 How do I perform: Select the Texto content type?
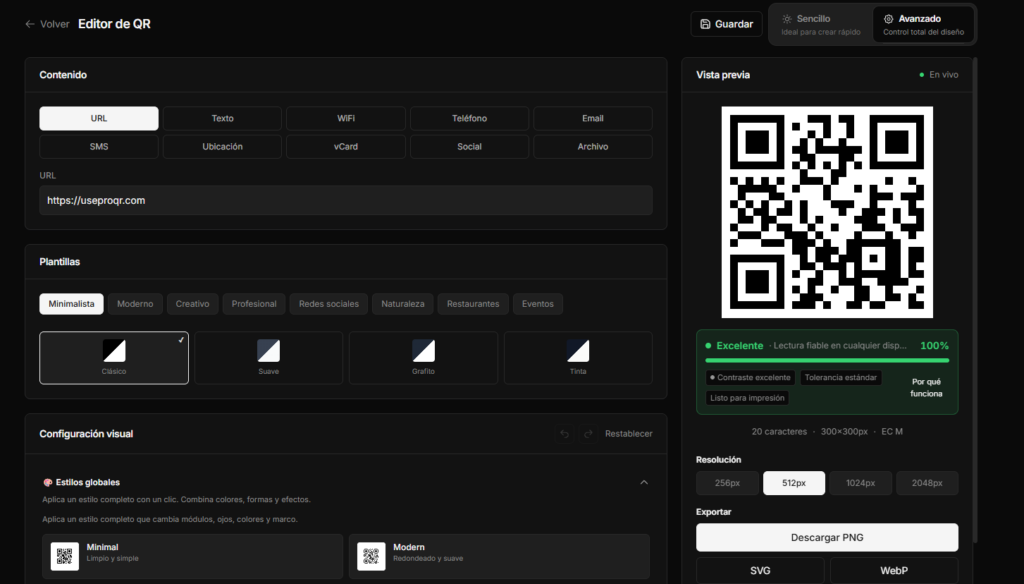(x=222, y=118)
